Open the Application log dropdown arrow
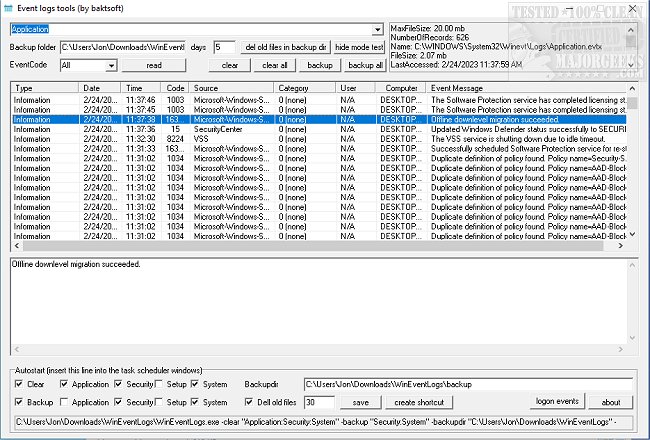This screenshot has height=440, width=650. [377, 29]
